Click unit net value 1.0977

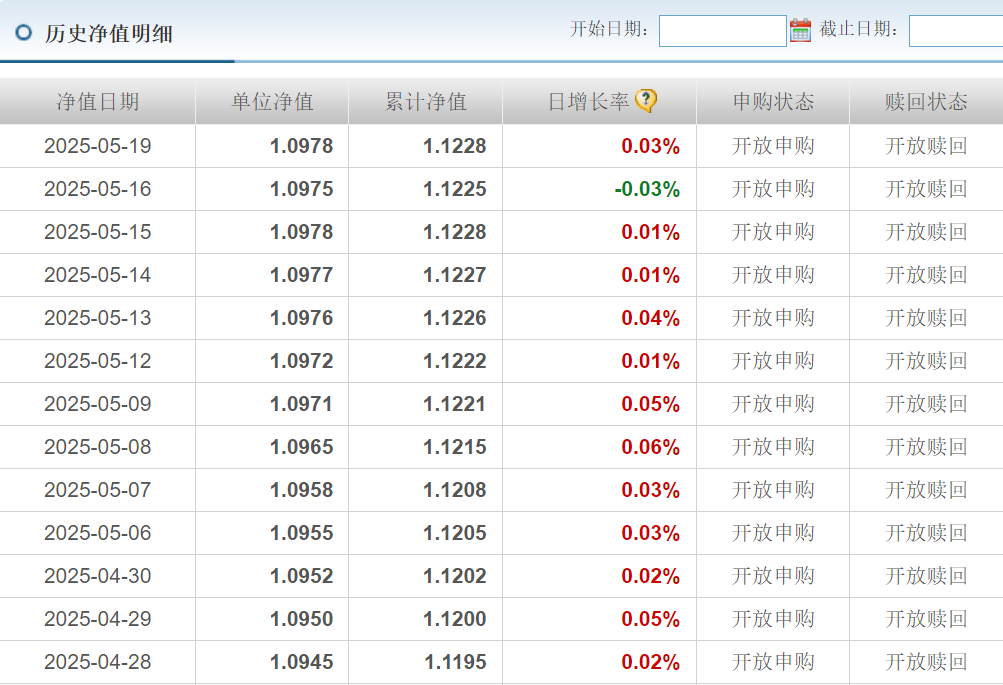(x=301, y=275)
